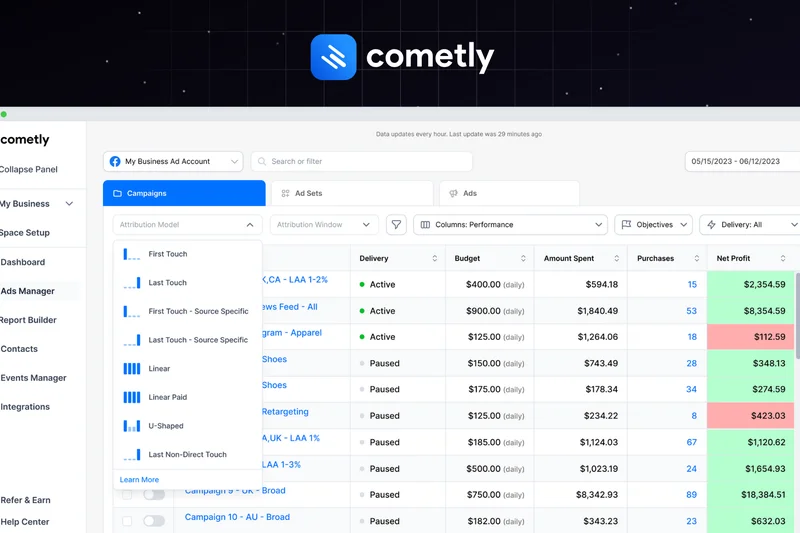Open the Delivery: All dropdown
Screen dimensions: 800x533
coord(750,224)
